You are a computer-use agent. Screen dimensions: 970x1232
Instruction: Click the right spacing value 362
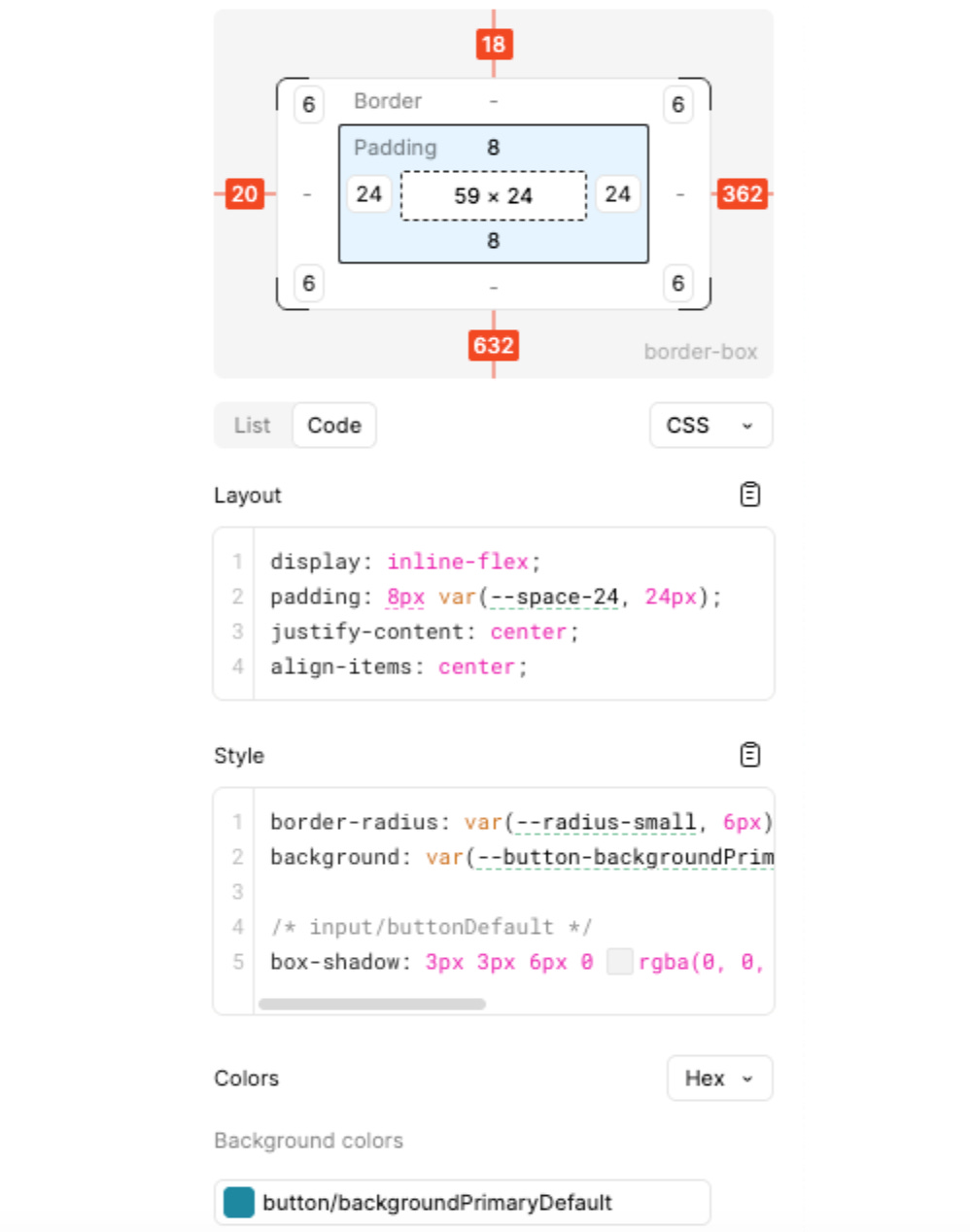[743, 194]
